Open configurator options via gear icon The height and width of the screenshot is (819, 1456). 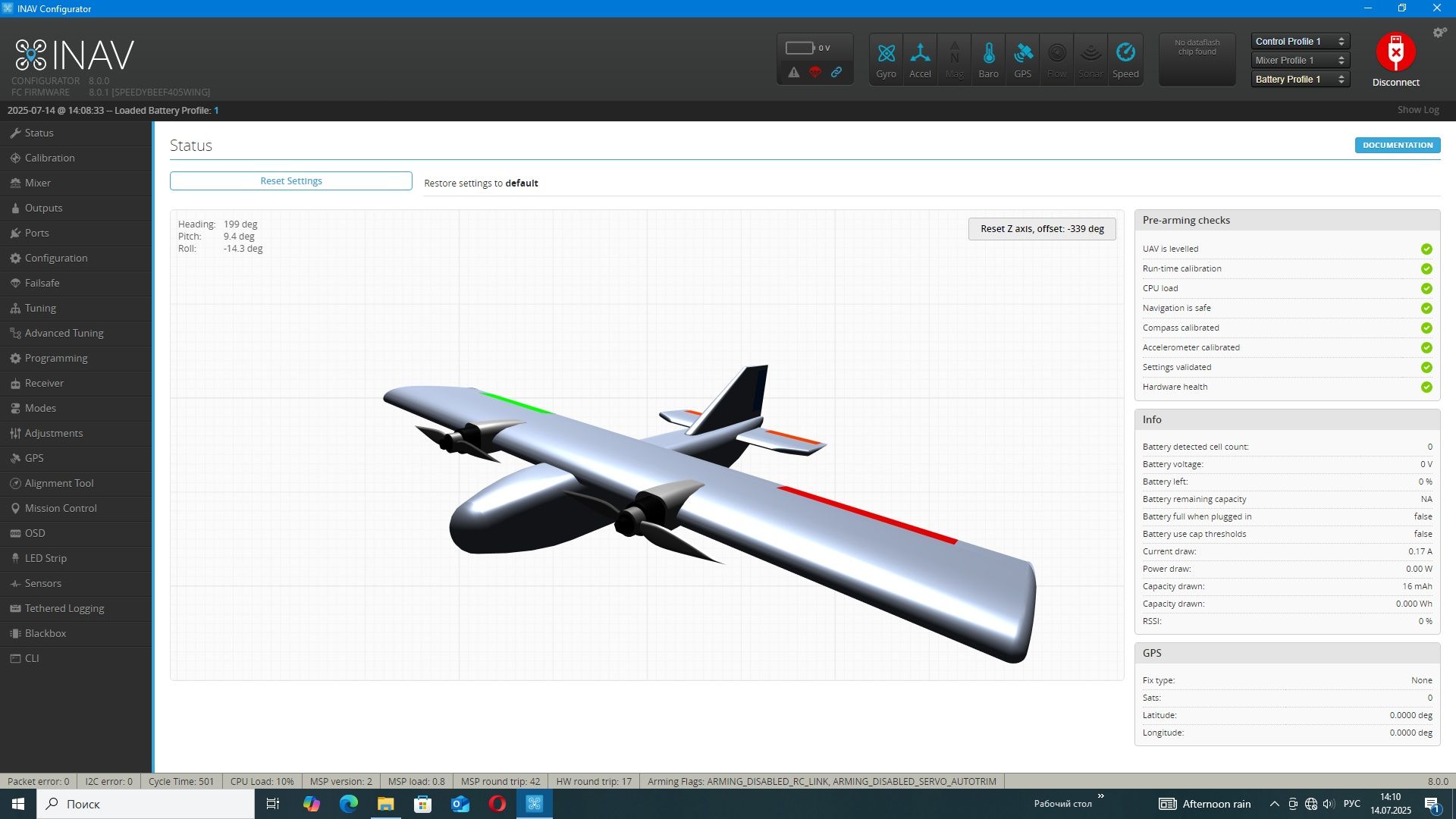1439,32
